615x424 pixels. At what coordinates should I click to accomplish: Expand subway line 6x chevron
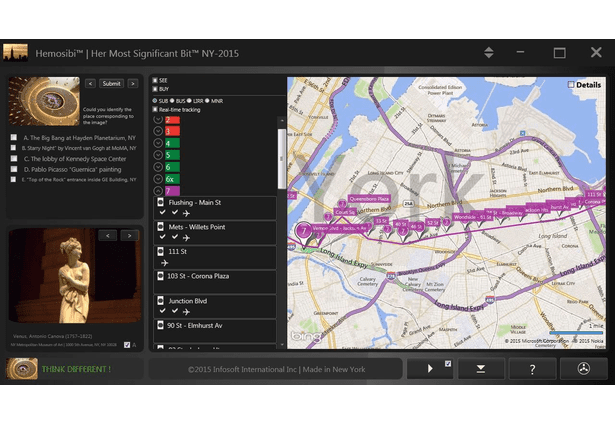pyautogui.click(x=158, y=179)
